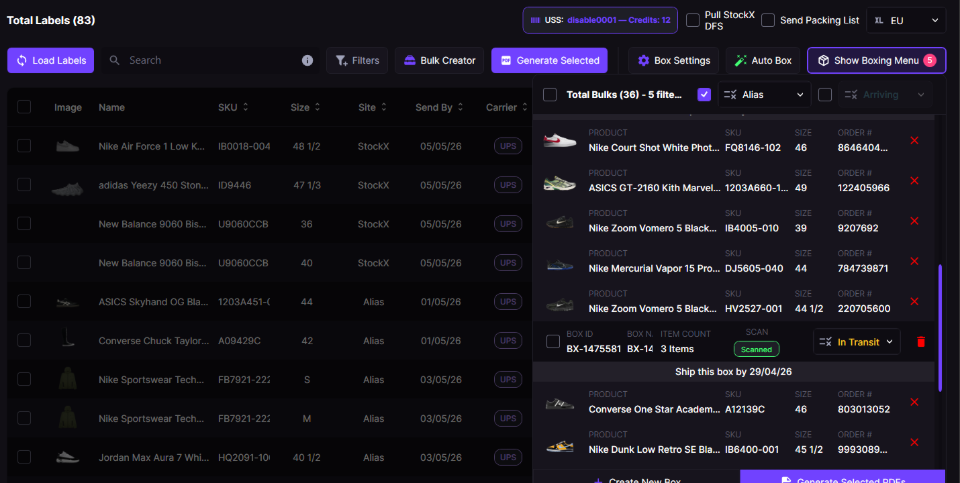
Task: Remove Nike Zoom Vomero 5 HV2527-001 item
Action: 915,301
